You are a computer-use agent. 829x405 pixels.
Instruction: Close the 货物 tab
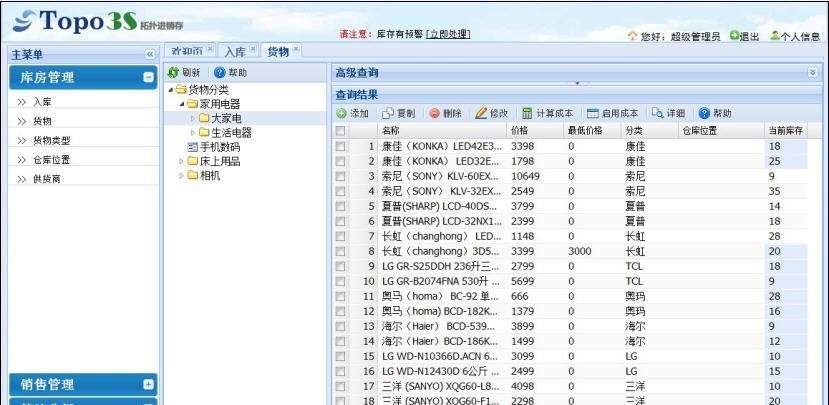tap(296, 49)
